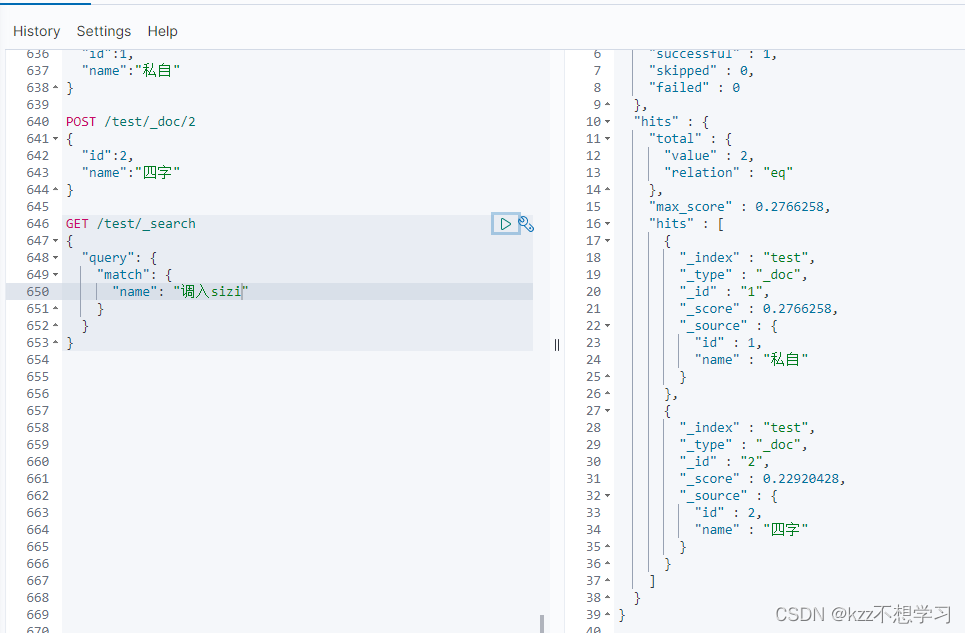The width and height of the screenshot is (965, 633).
Task: Click "max_score" : 0.2766258 in output
Action: pos(739,207)
